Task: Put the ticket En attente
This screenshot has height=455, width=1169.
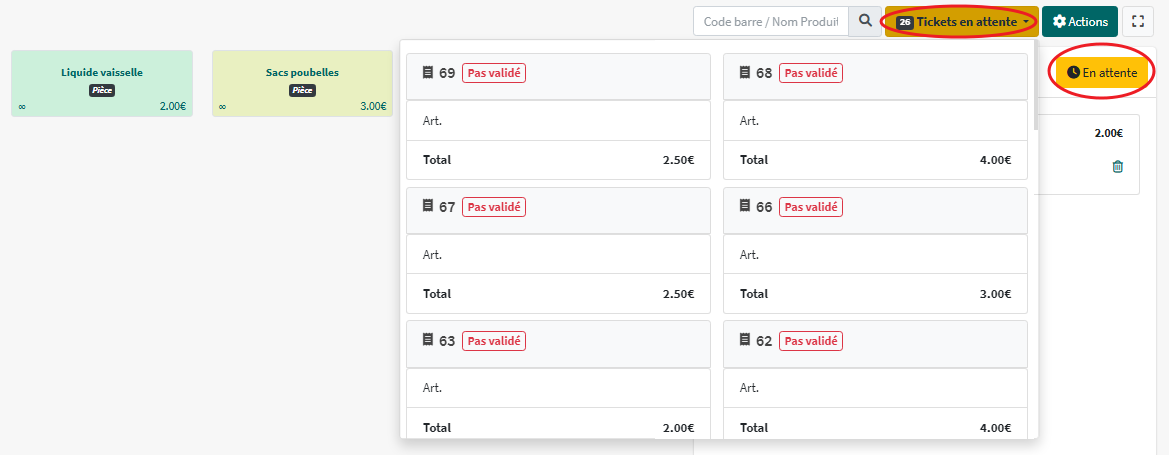Action: tap(1102, 72)
